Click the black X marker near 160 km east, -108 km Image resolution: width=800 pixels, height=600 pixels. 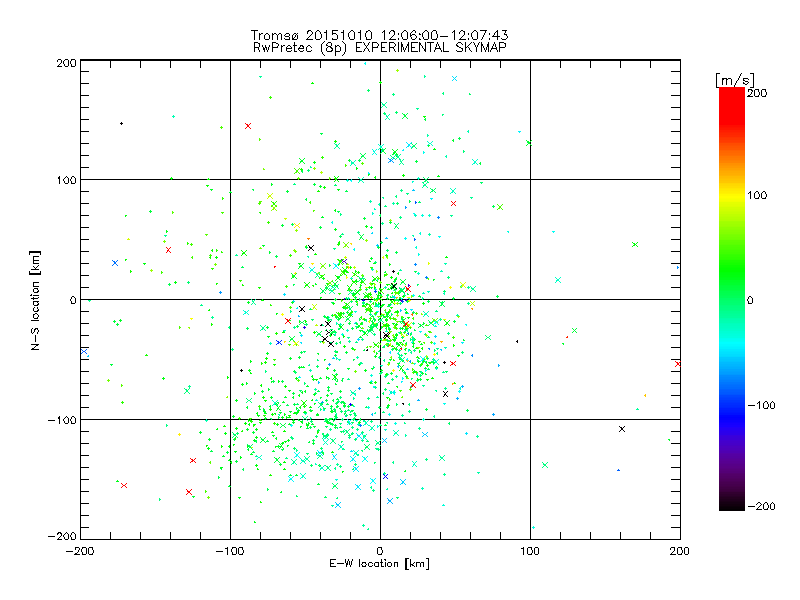coord(622,429)
